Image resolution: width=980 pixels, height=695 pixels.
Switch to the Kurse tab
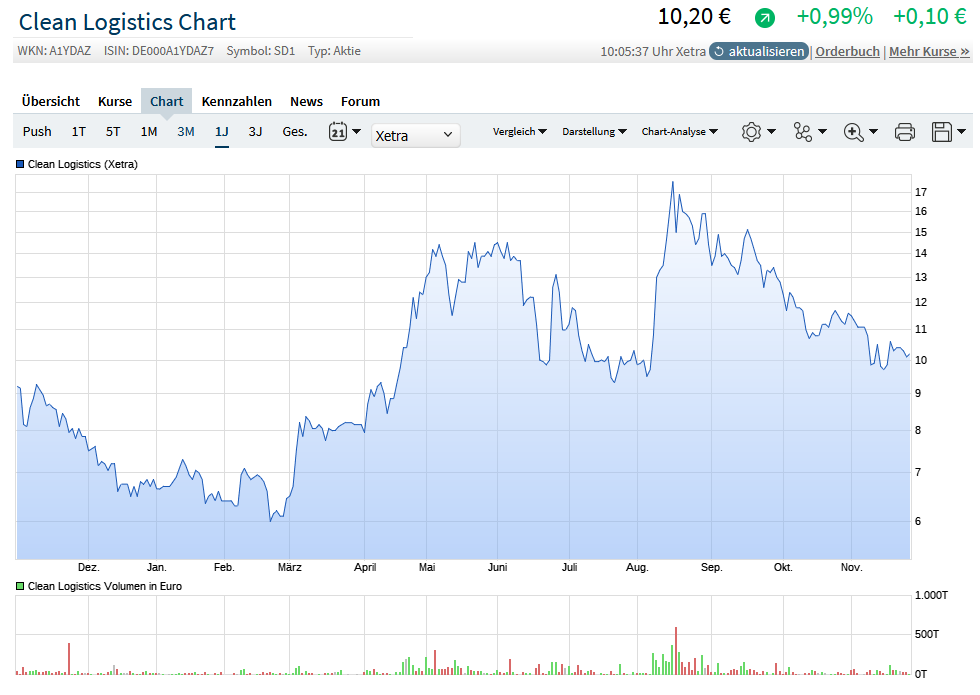(115, 101)
